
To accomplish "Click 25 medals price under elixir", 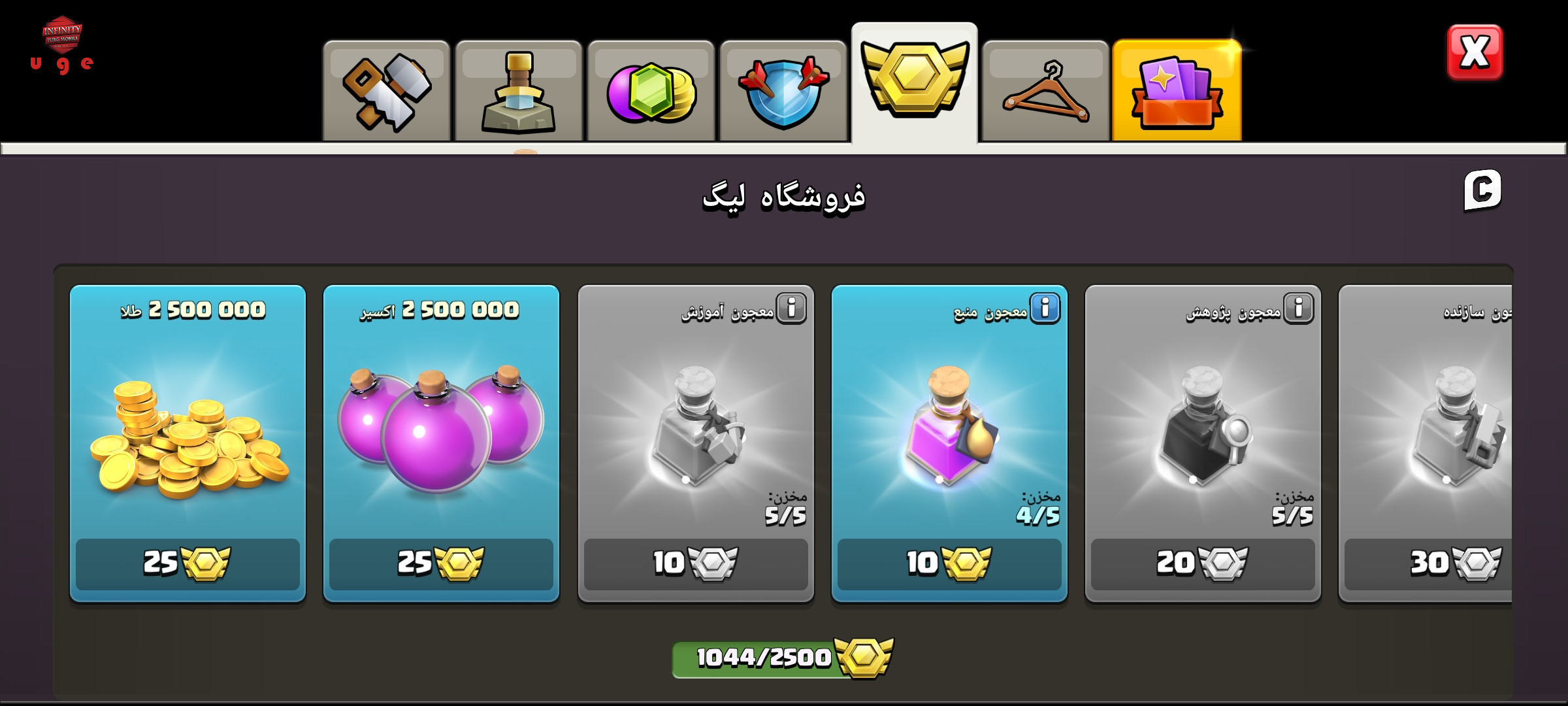I will 441,563.
